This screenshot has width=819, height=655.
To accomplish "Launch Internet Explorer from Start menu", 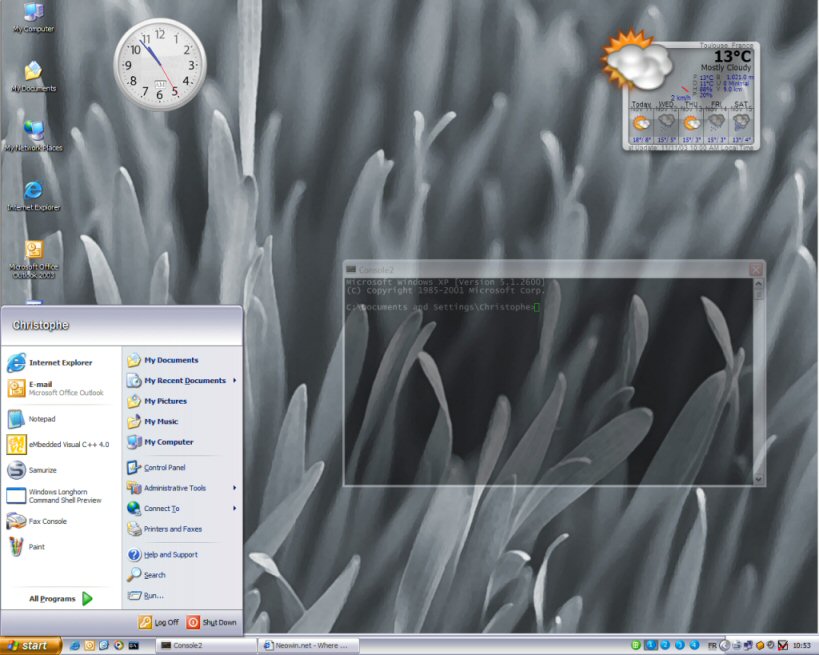I will (61, 362).
